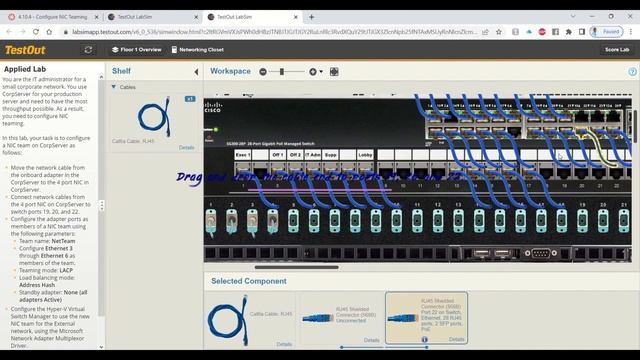Viewport: 640px width, 360px height.
Task: Click the Exec 1 patch panel label
Action: click(x=242, y=155)
